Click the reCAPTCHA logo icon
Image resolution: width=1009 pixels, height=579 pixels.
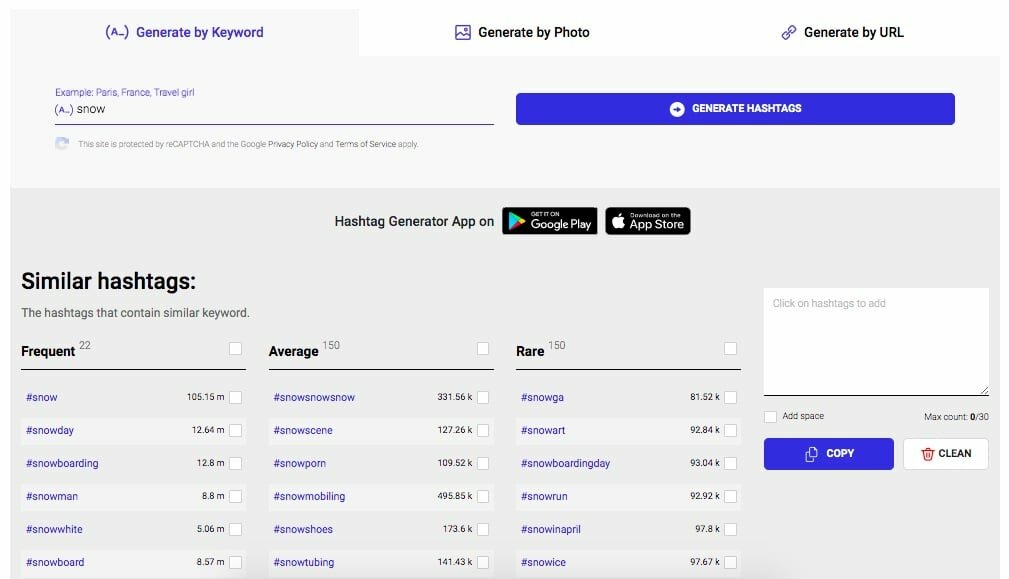point(62,144)
